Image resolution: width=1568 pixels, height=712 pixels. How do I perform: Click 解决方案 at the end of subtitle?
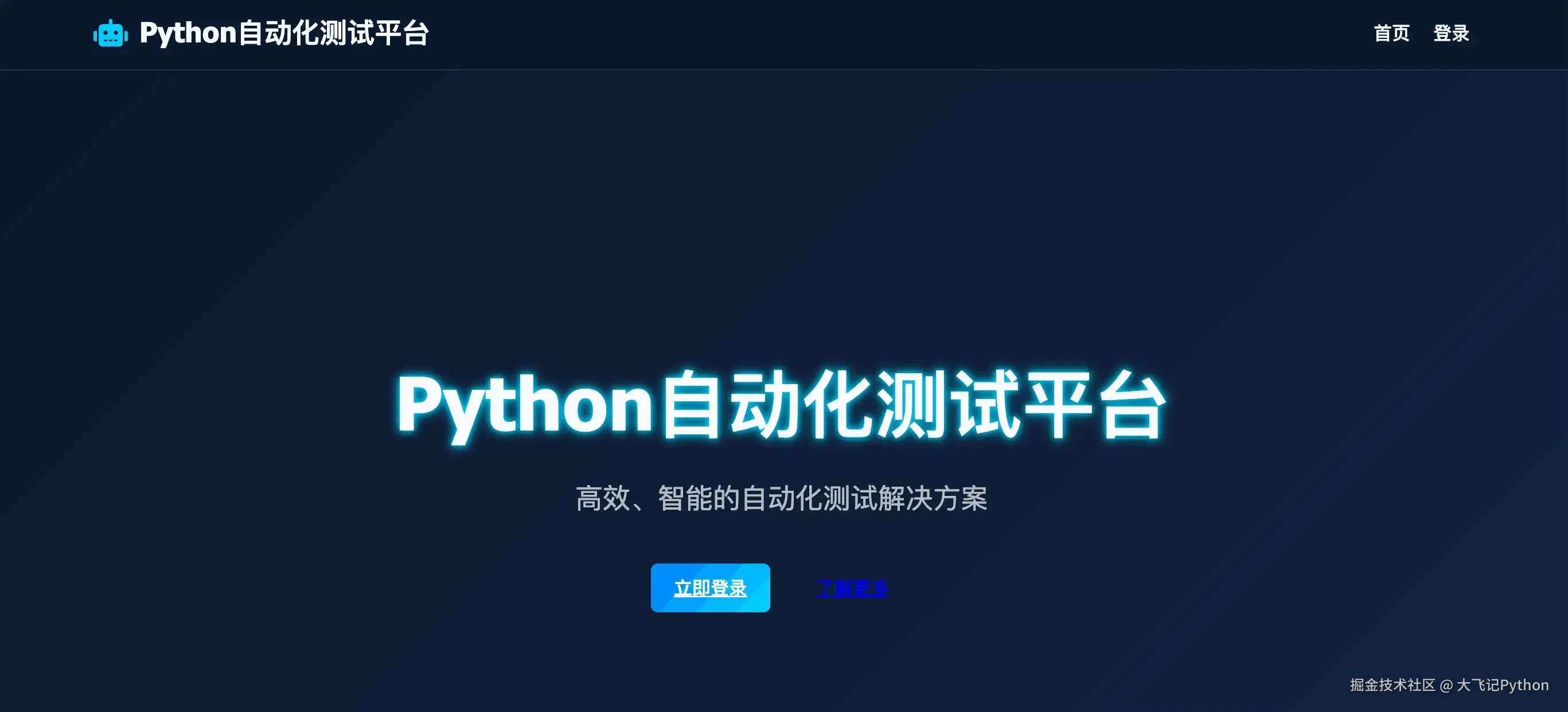[x=933, y=498]
